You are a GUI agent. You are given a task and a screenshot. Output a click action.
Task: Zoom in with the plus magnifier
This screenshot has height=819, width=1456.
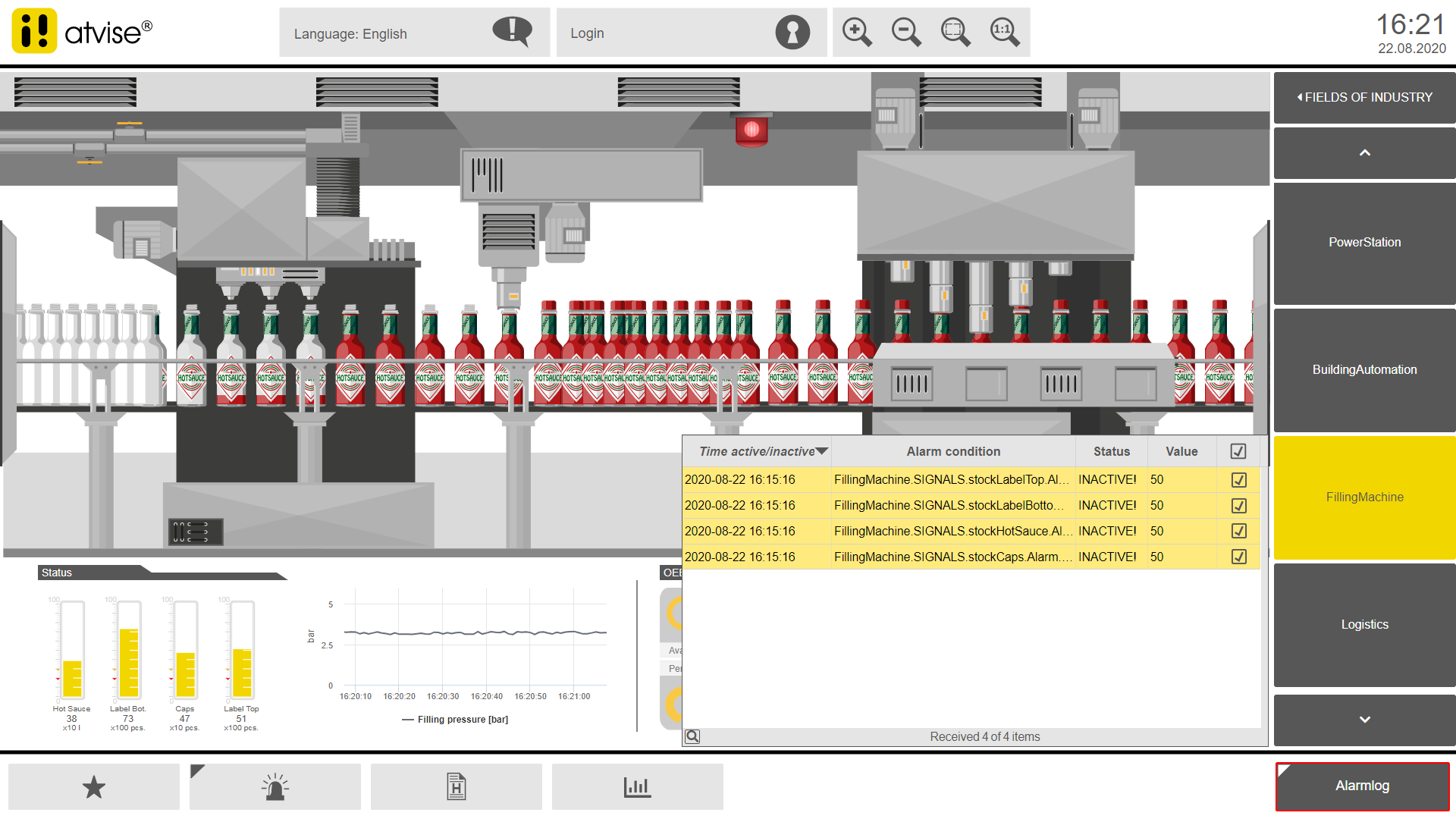point(857,32)
